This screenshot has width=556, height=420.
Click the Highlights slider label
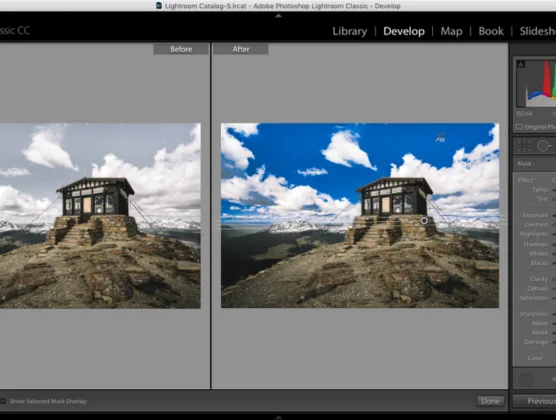click(x=533, y=234)
